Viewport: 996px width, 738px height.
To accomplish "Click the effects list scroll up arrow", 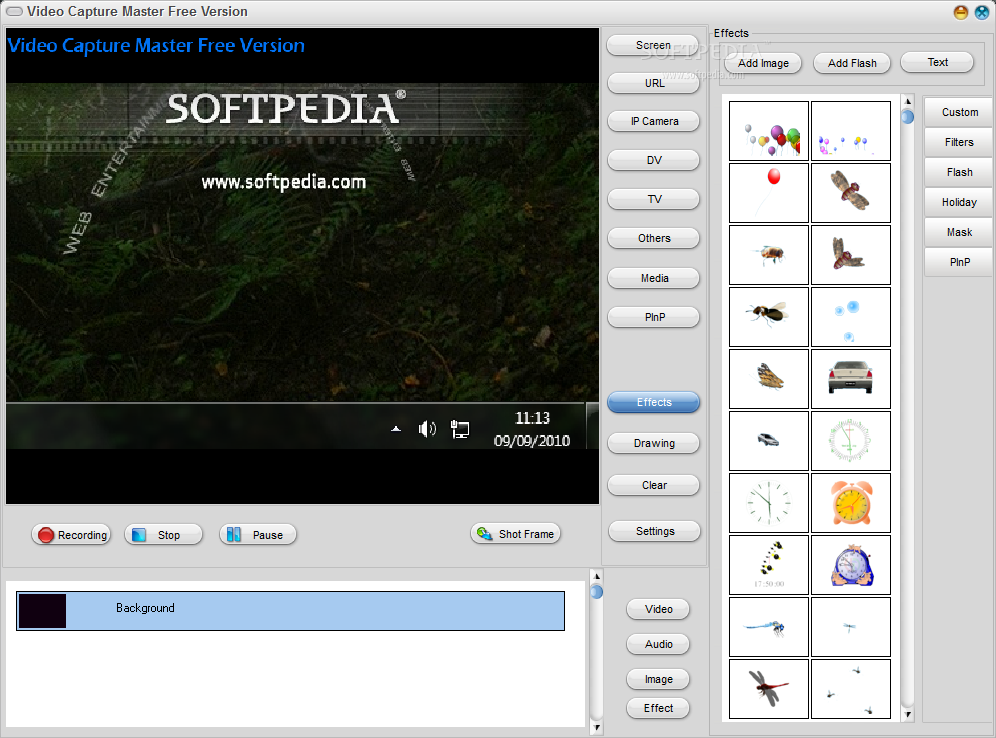I will tap(908, 102).
